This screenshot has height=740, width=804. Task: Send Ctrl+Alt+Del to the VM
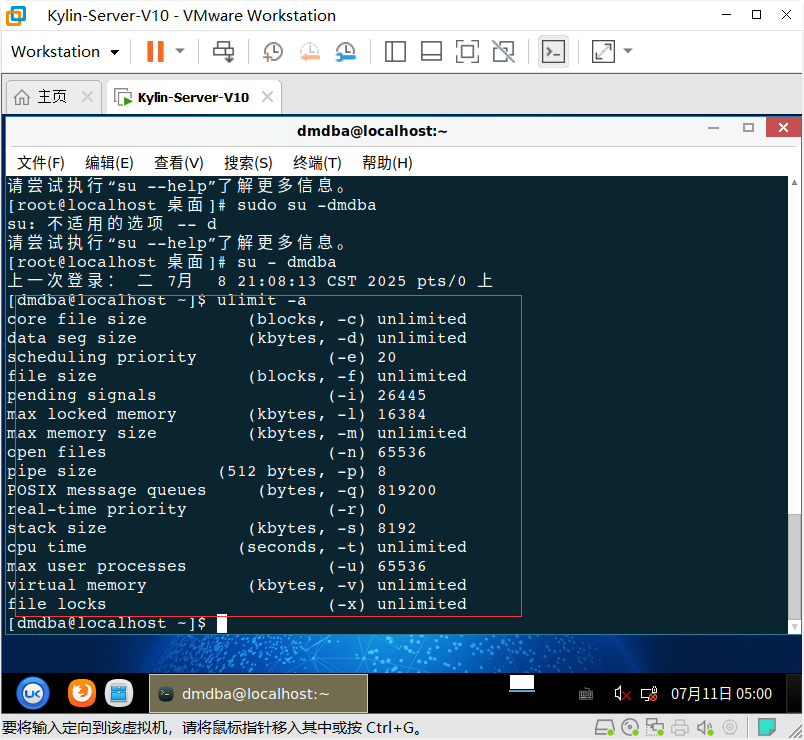pos(224,52)
